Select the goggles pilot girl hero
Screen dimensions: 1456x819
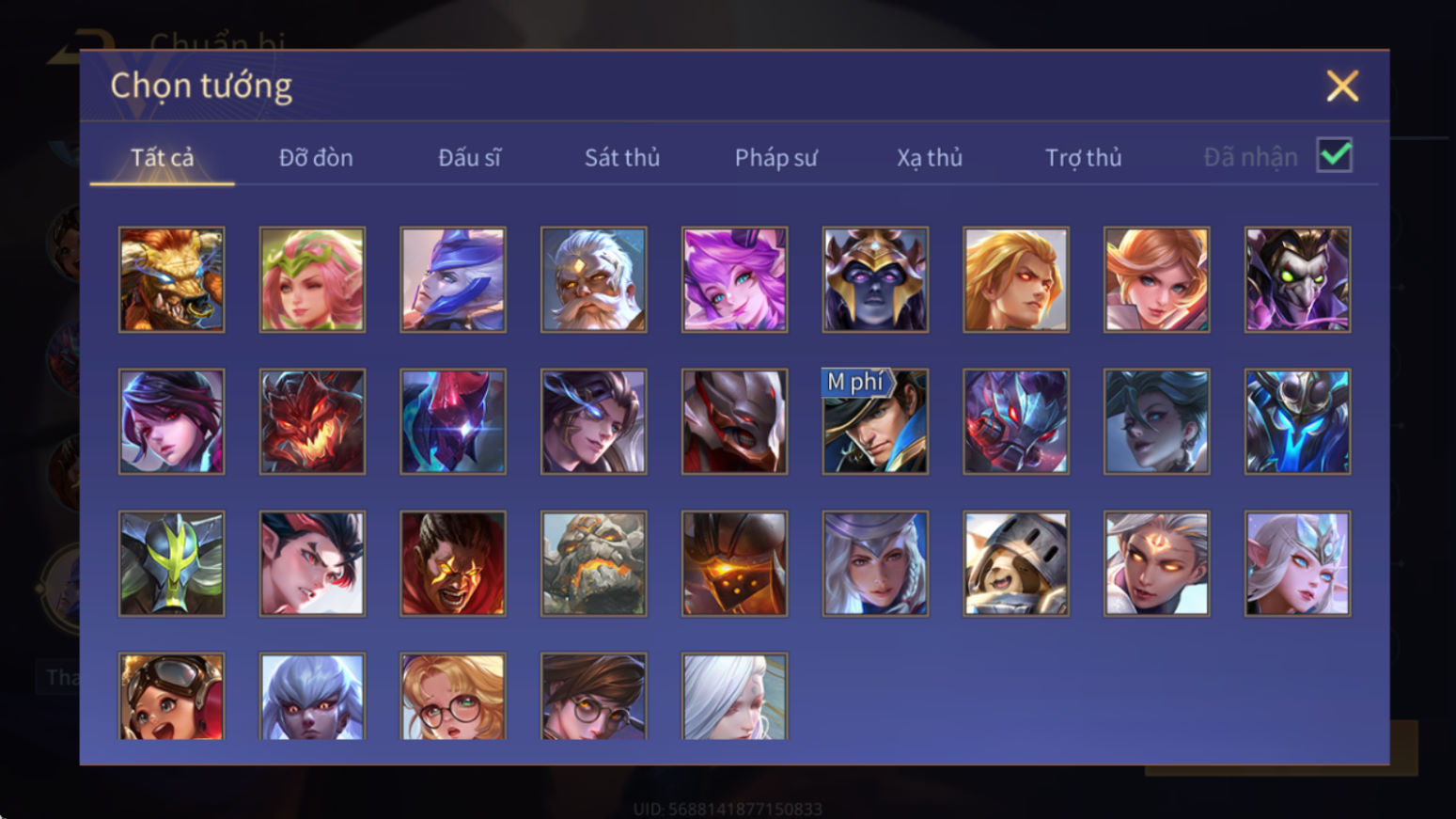(171, 696)
